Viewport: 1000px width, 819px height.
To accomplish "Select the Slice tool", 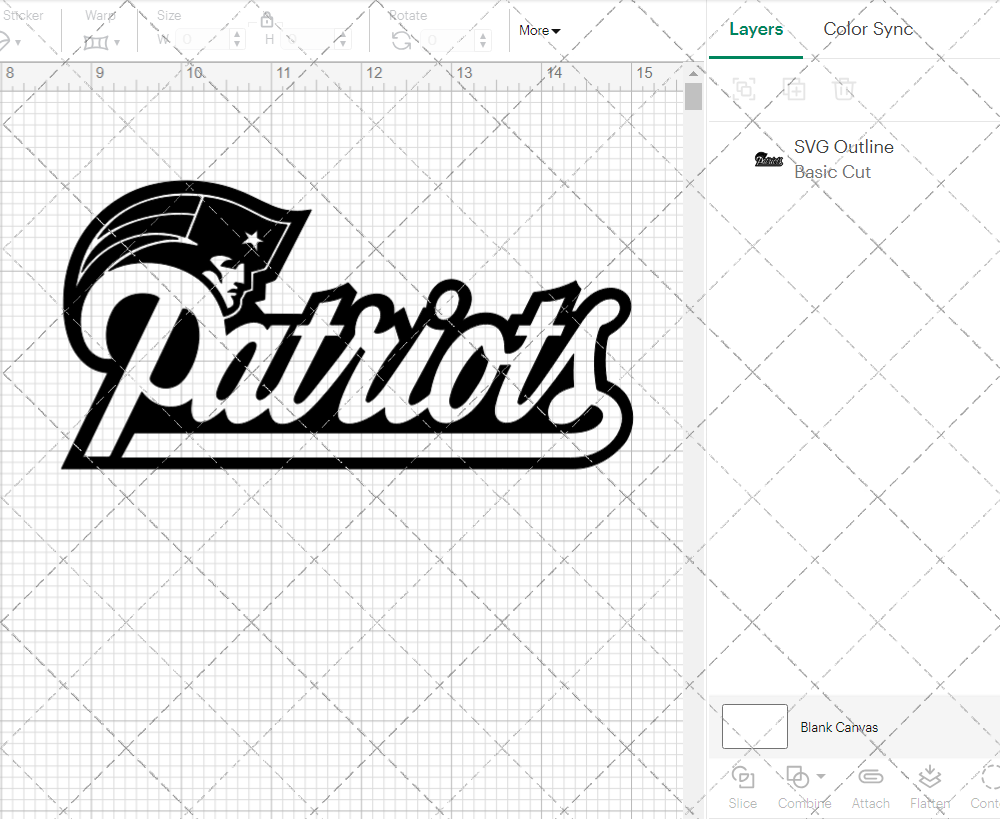I will pos(742,777).
